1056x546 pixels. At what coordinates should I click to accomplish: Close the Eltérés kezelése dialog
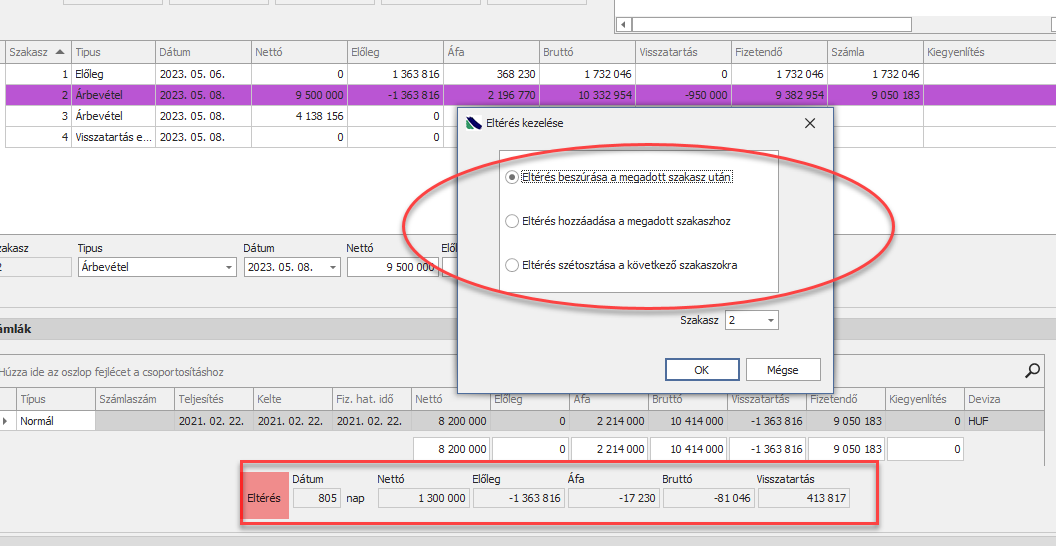(x=810, y=123)
